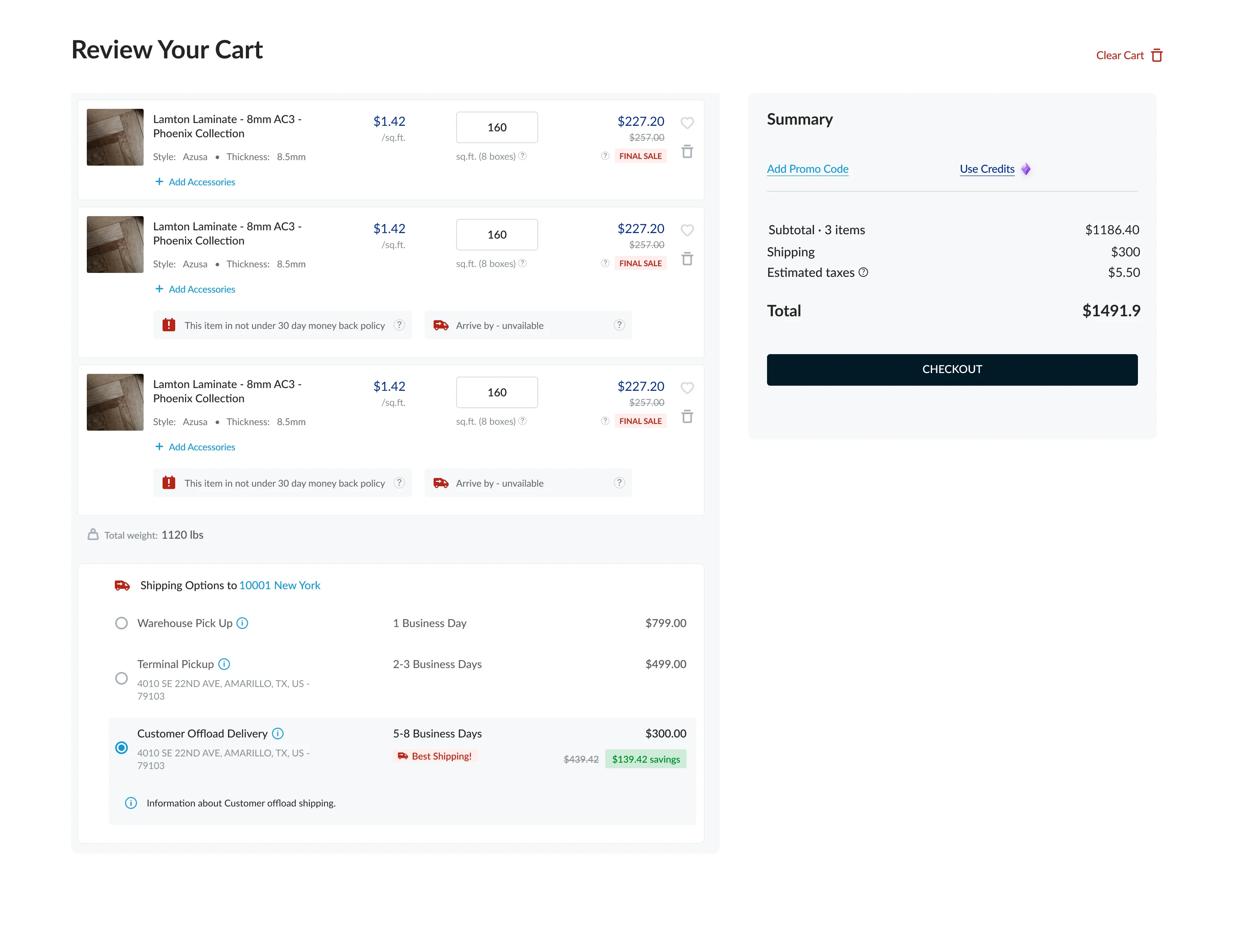Open help icon beside first item's sq.ft. boxes
The width and height of the screenshot is (1235, 952).
522,156
